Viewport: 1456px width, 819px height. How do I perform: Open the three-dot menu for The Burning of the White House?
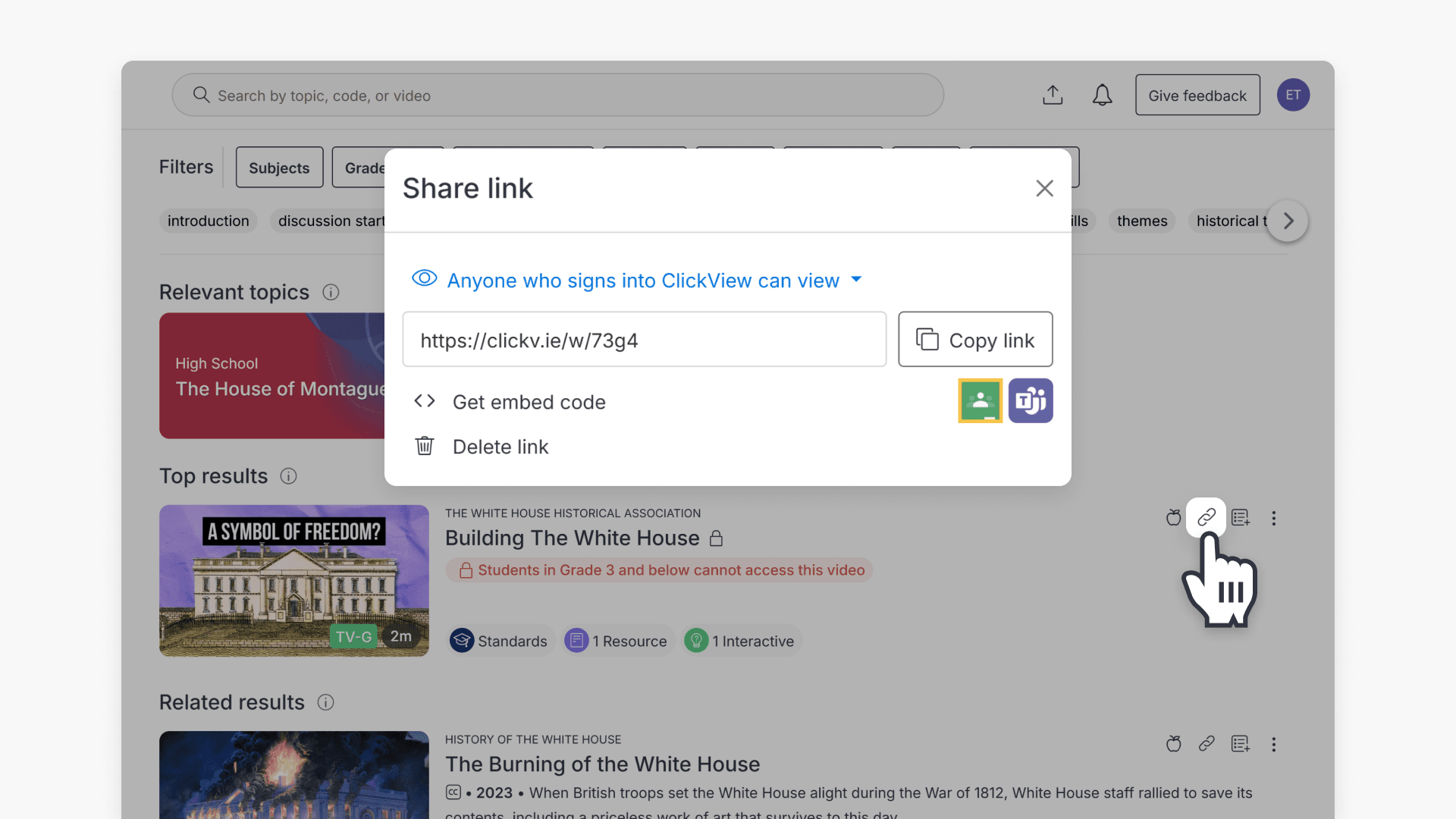[1274, 744]
